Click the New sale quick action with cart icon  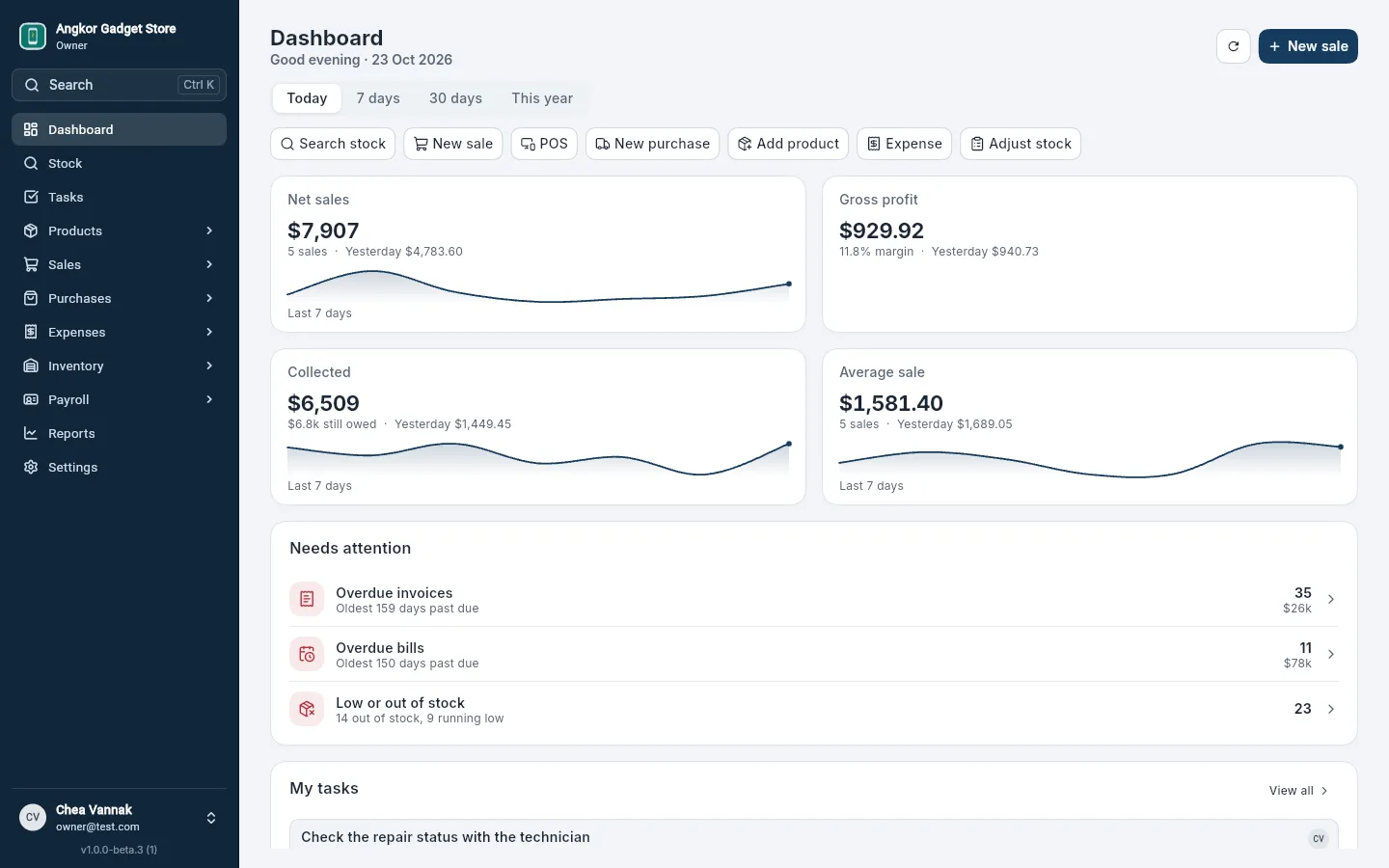pos(453,144)
